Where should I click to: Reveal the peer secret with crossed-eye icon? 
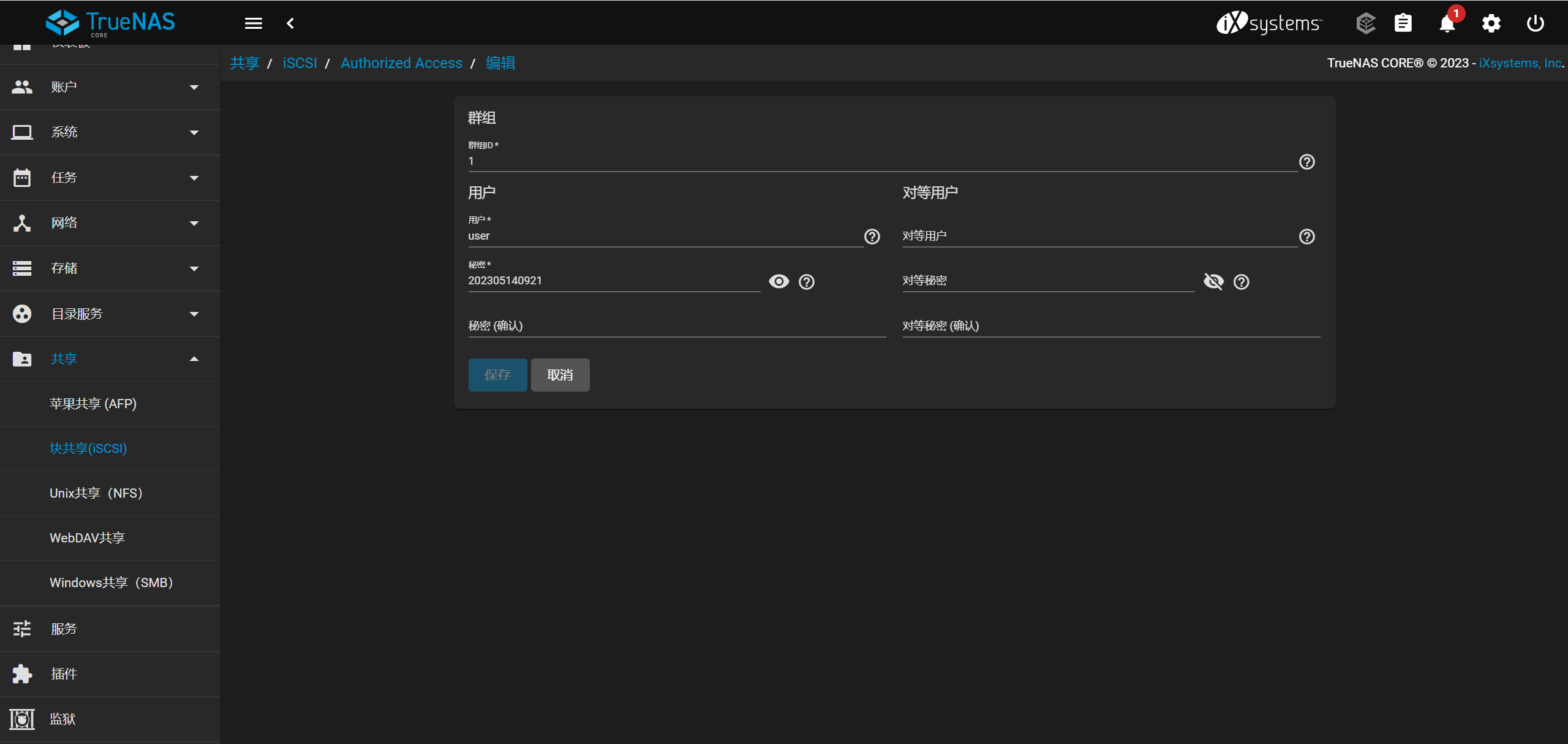[1213, 281]
